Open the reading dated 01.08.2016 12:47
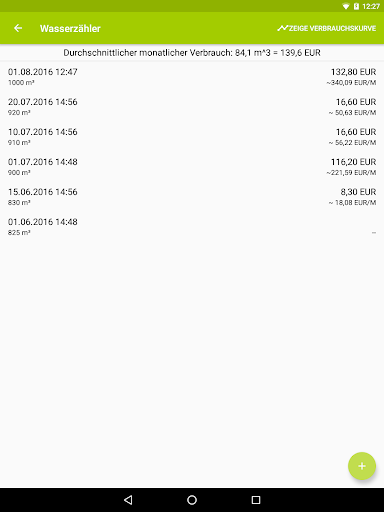 pos(192,76)
